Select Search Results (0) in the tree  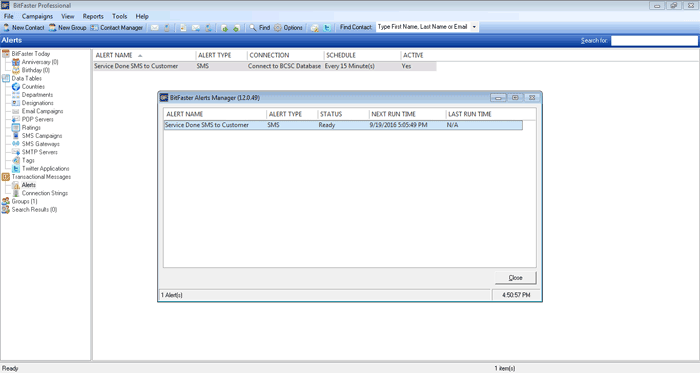[29, 210]
